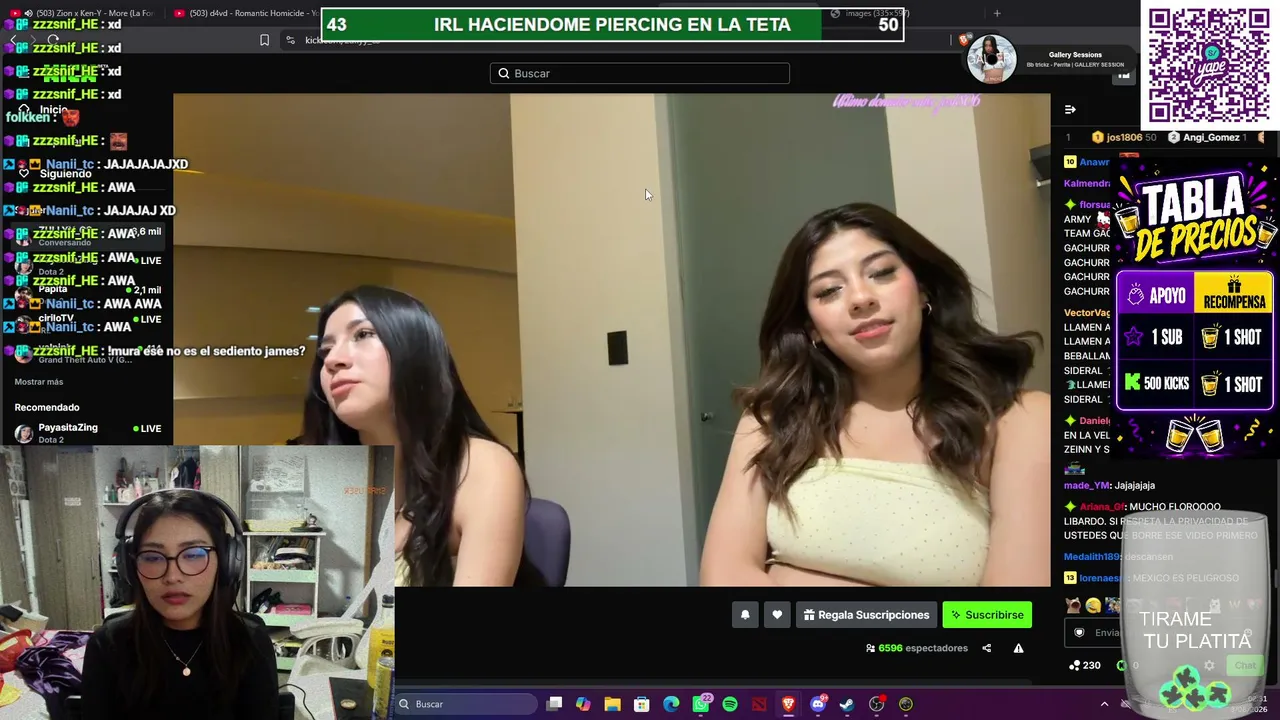
Task: Open Copilot from the taskbar
Action: coord(583,704)
